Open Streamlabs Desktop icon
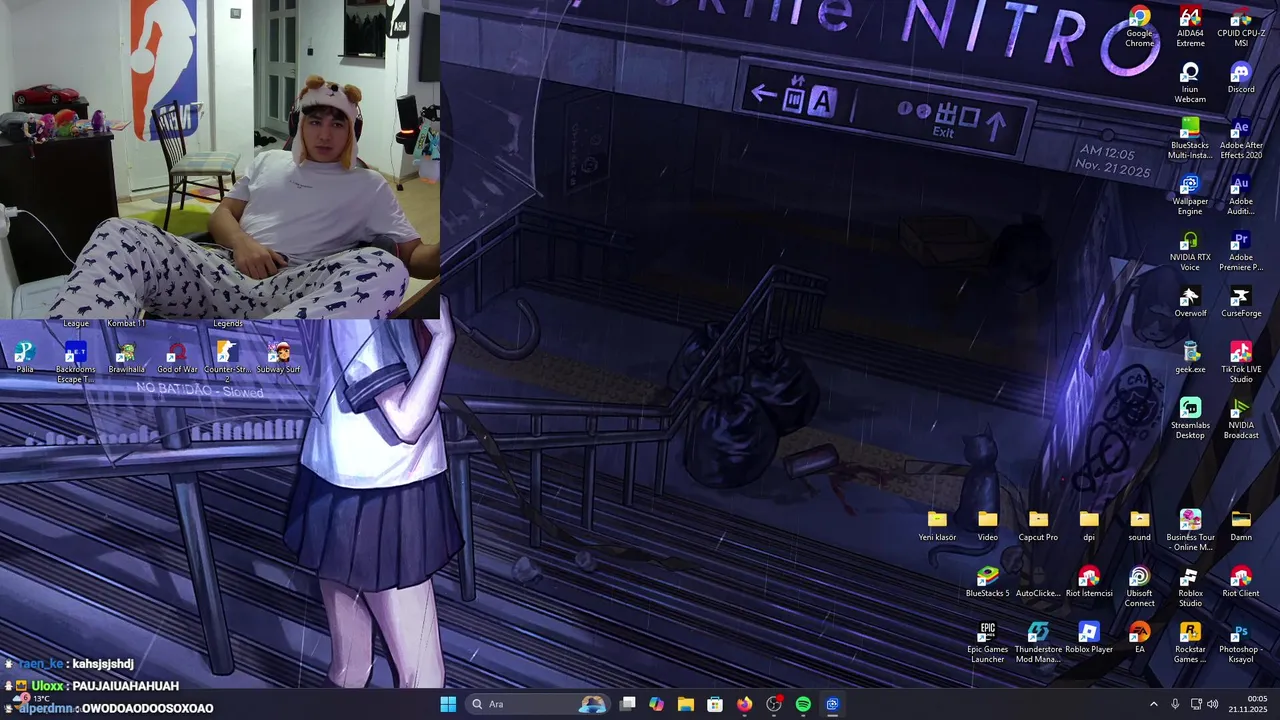1280x720 pixels. 1190,419
